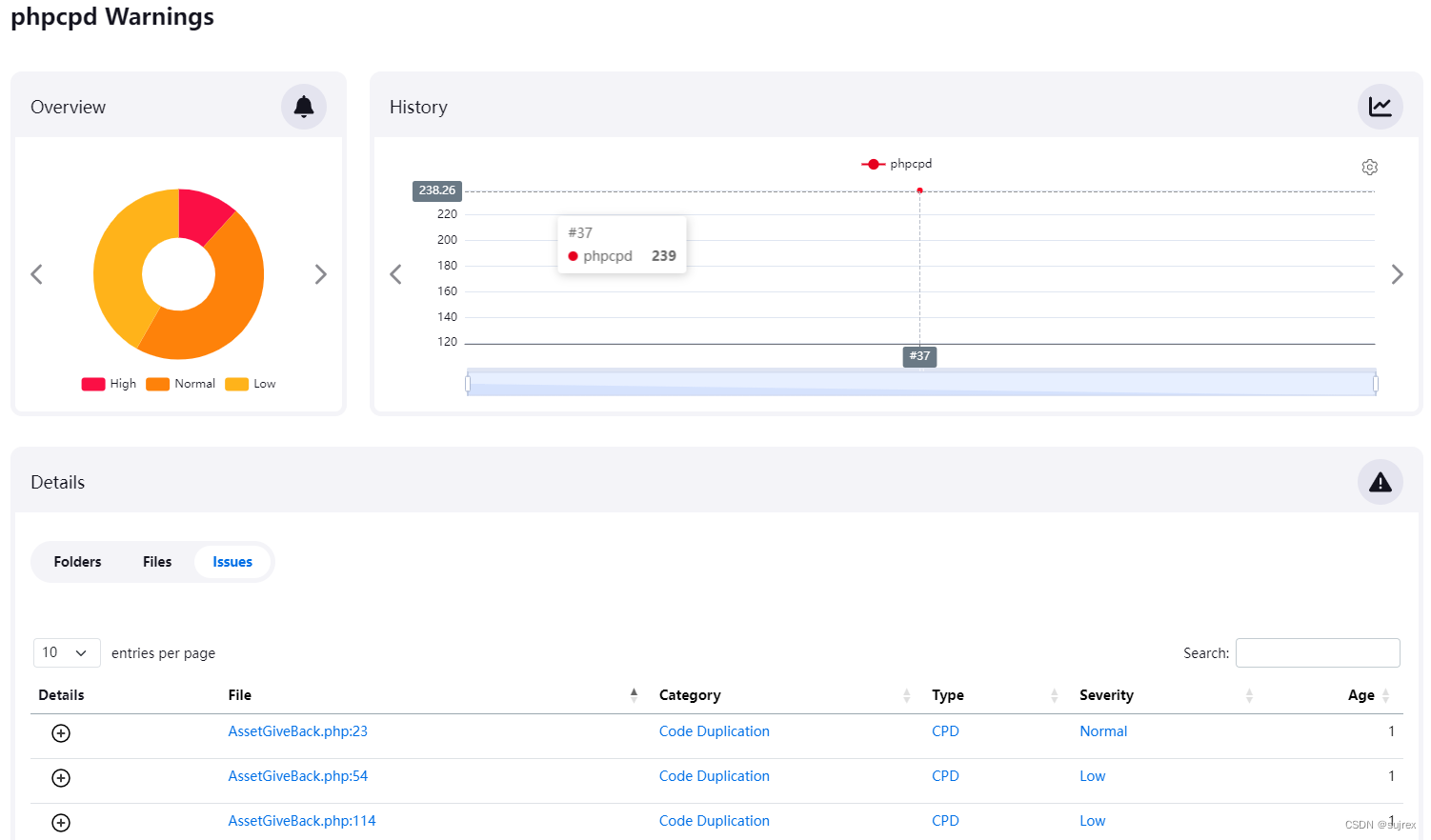1431x840 pixels.
Task: Go to next Overview chart
Action: coord(321,274)
